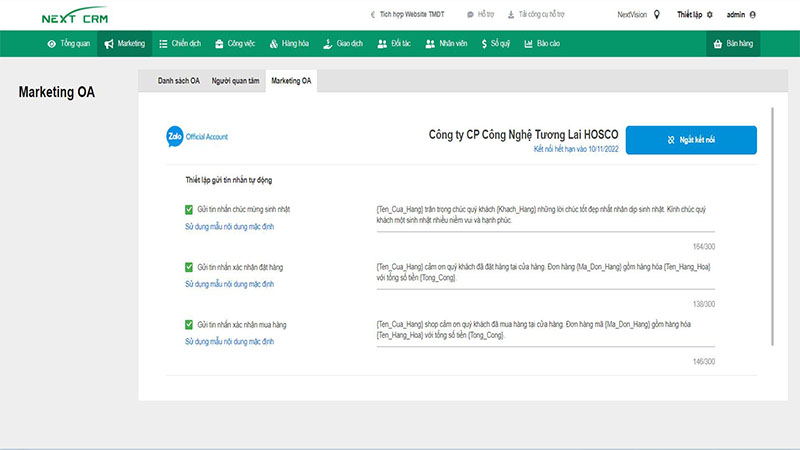Open the Người quan tâm tab

click(x=235, y=80)
